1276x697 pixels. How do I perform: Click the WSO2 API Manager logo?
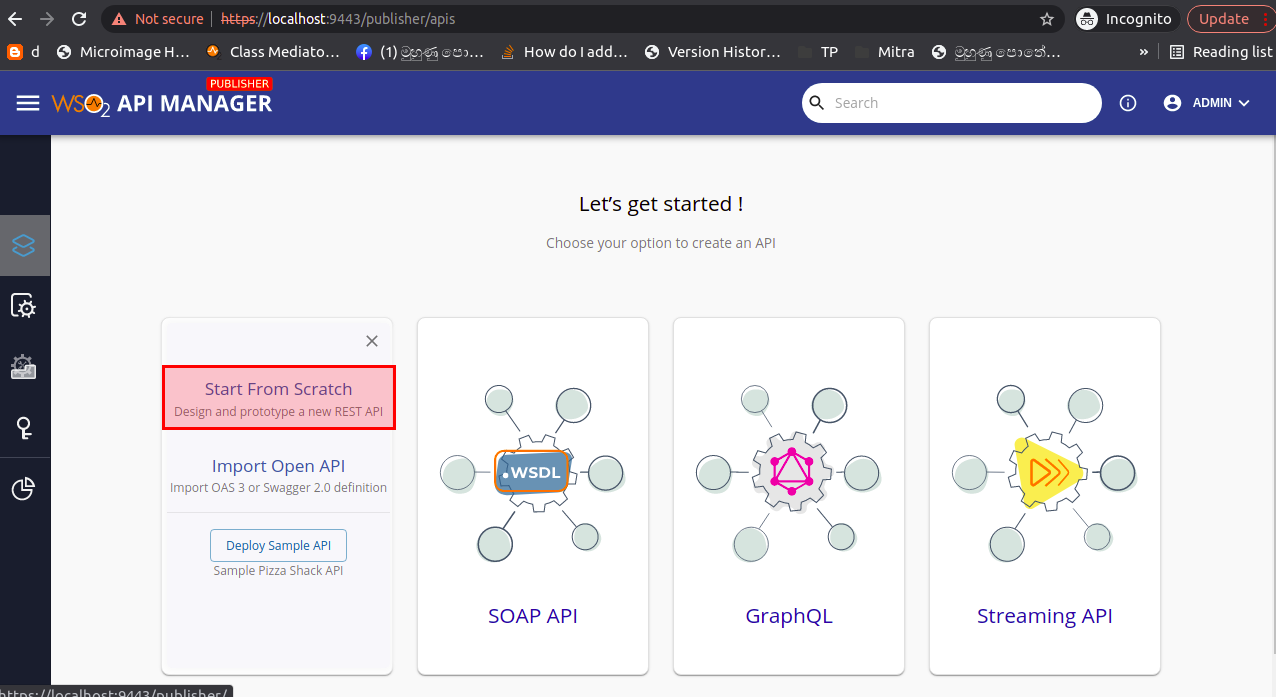tap(162, 102)
